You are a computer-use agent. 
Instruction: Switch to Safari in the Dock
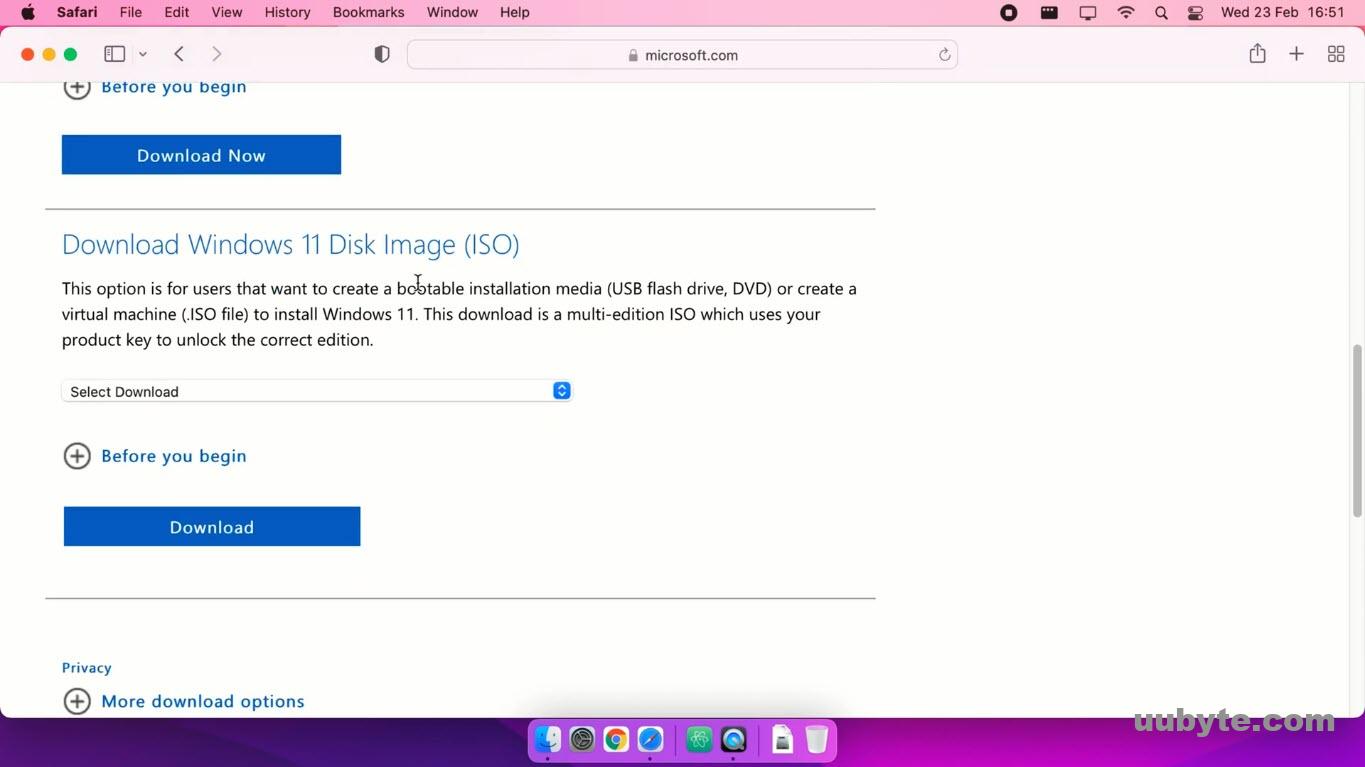pyautogui.click(x=650, y=740)
